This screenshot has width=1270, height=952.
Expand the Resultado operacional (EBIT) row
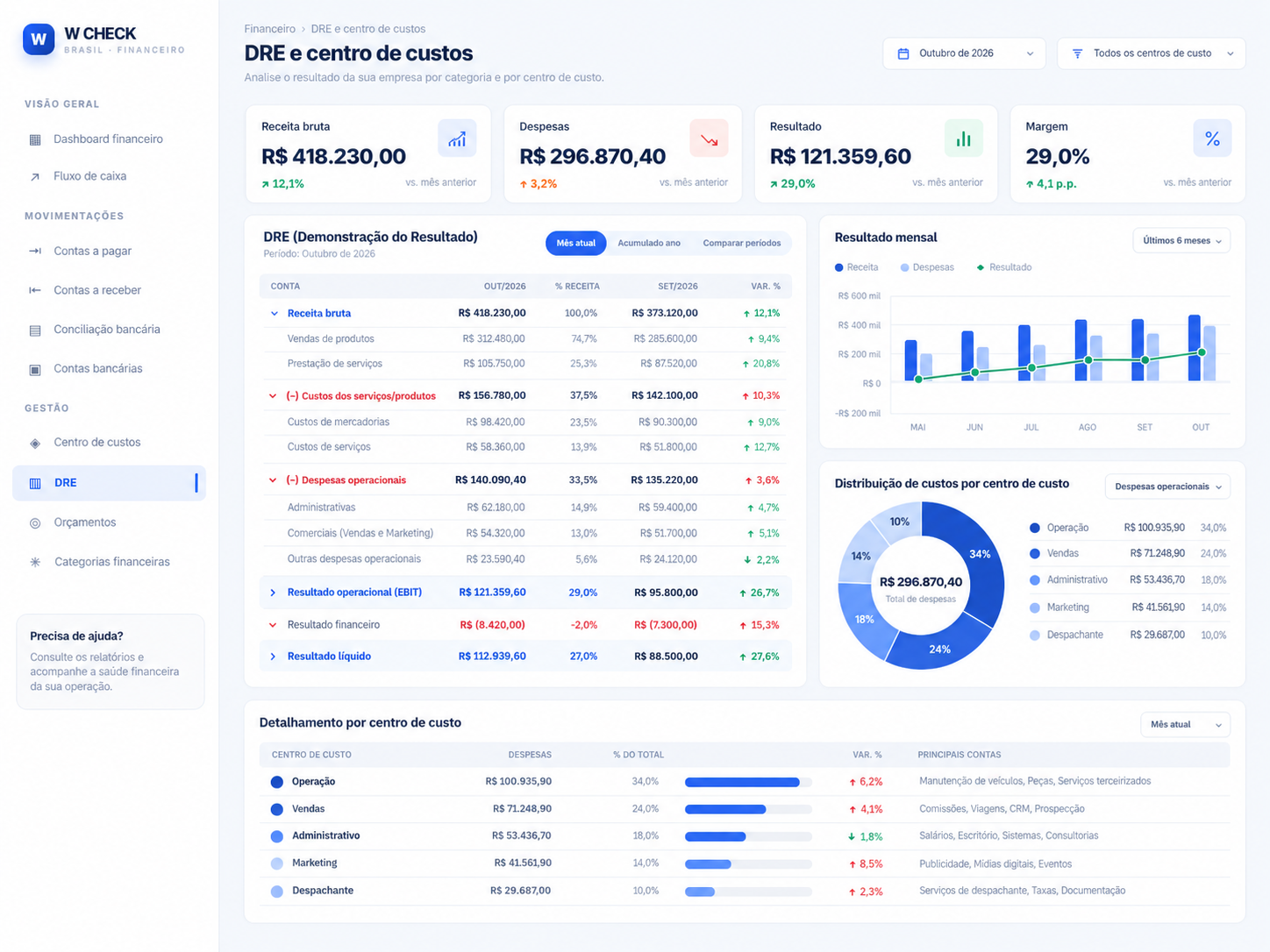click(273, 593)
